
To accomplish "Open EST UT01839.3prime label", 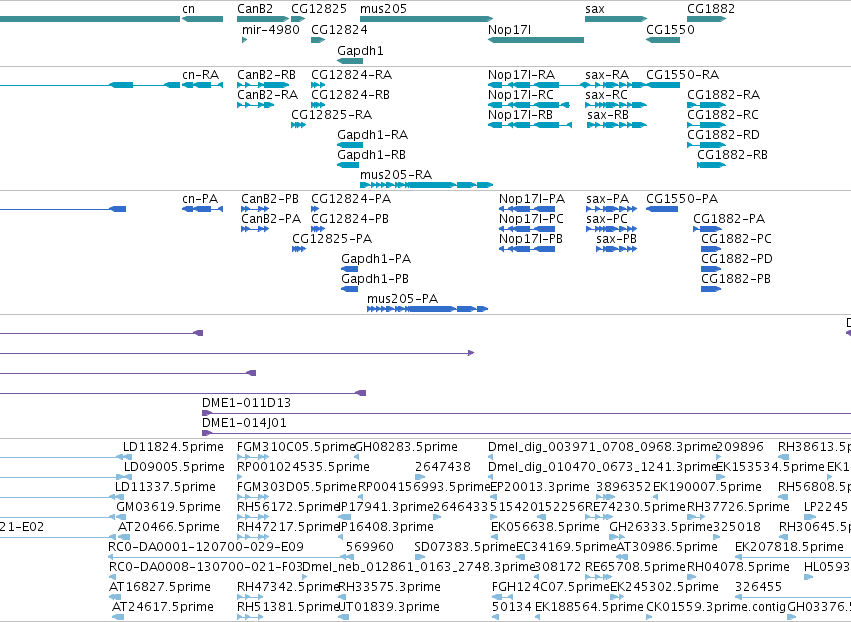I will [x=389, y=607].
